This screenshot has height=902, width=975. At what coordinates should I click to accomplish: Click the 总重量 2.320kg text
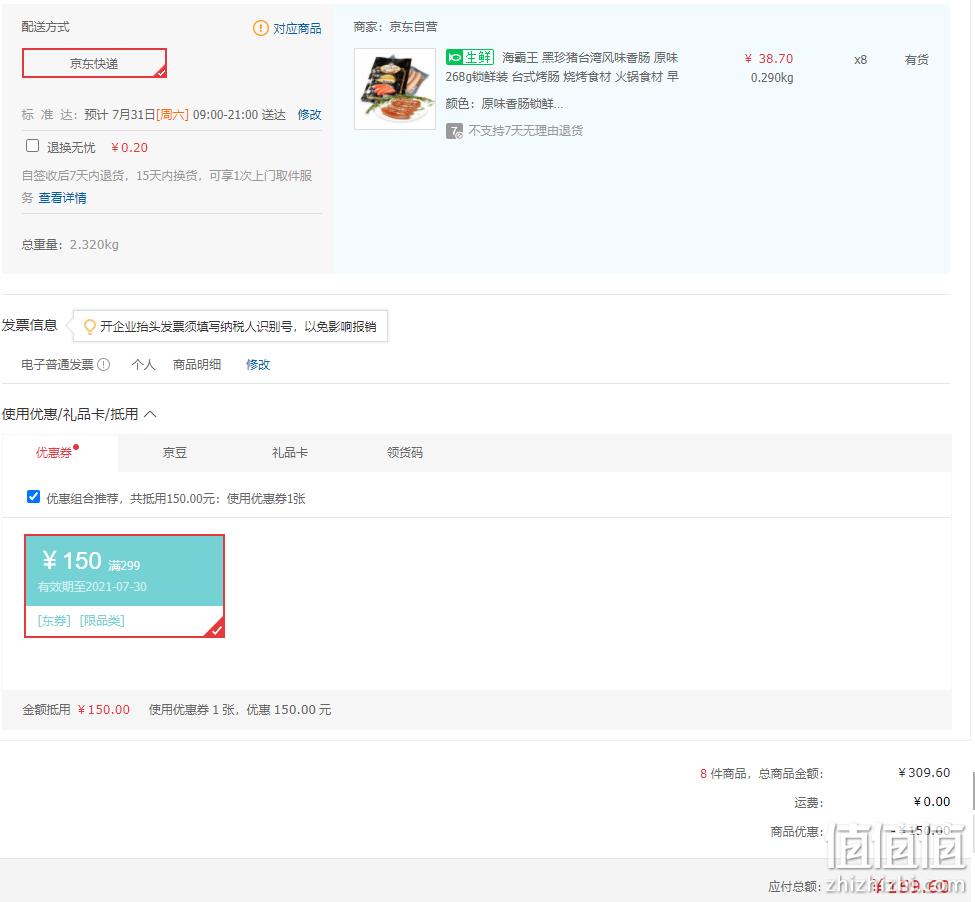pos(70,244)
